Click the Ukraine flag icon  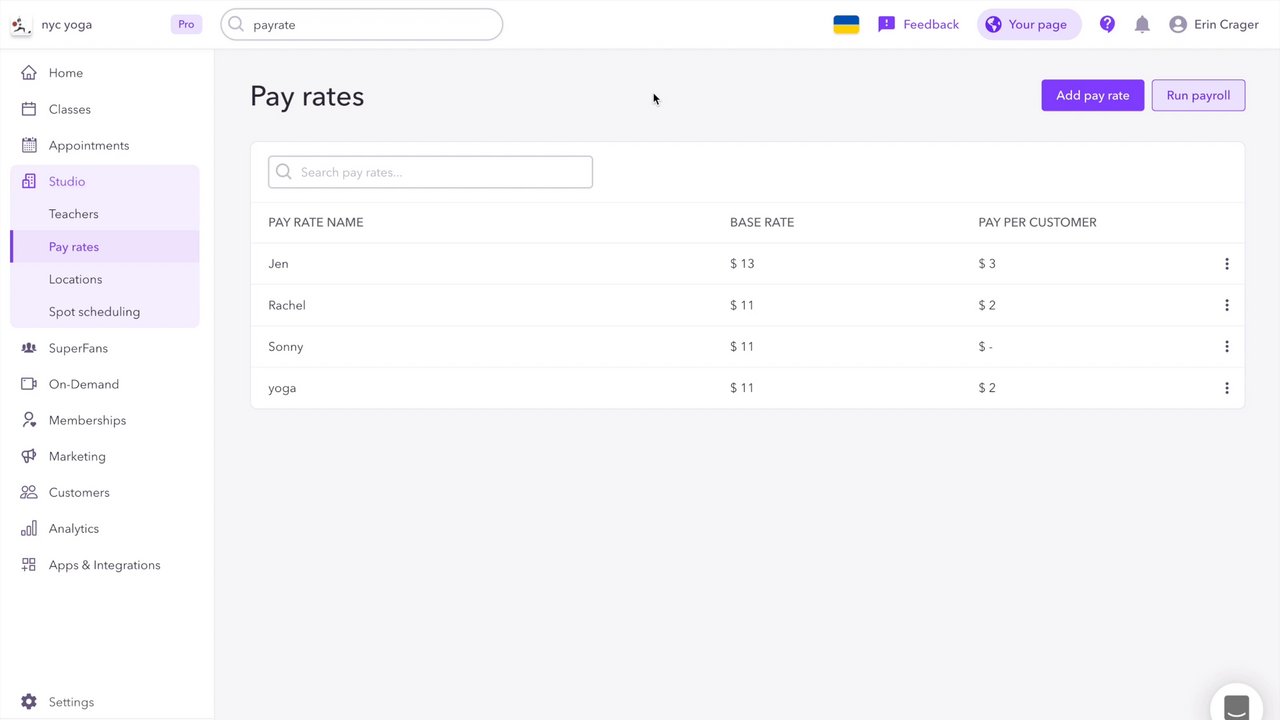846,25
